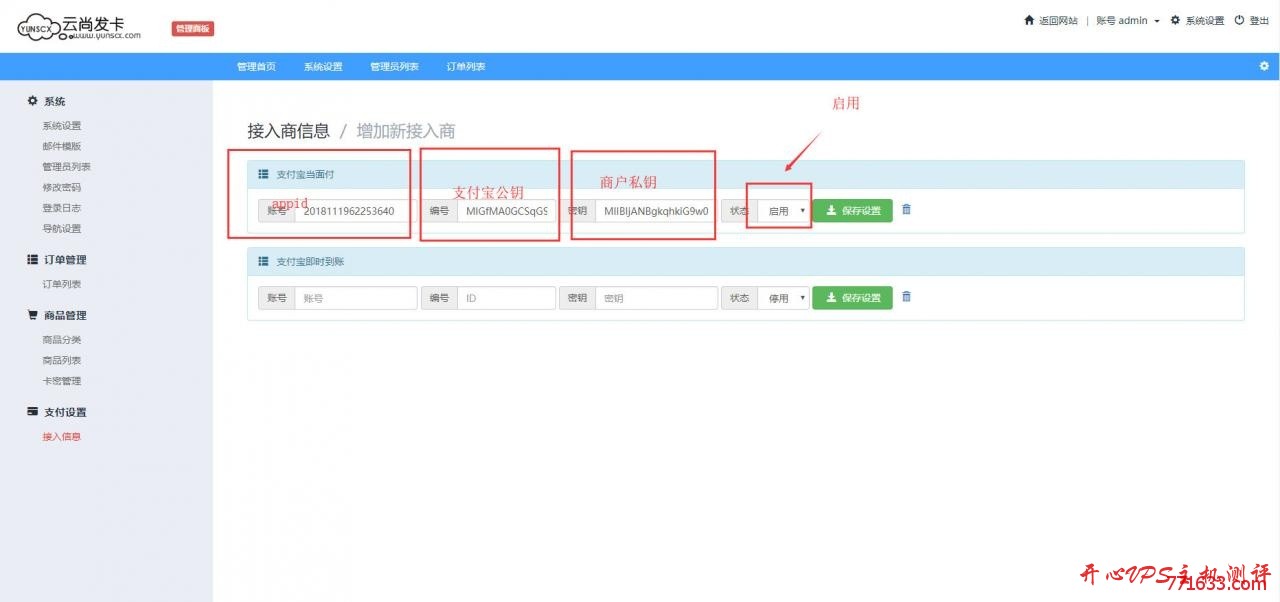
Task: Open 订单列表 in the blue navigation bar
Action: (x=466, y=67)
